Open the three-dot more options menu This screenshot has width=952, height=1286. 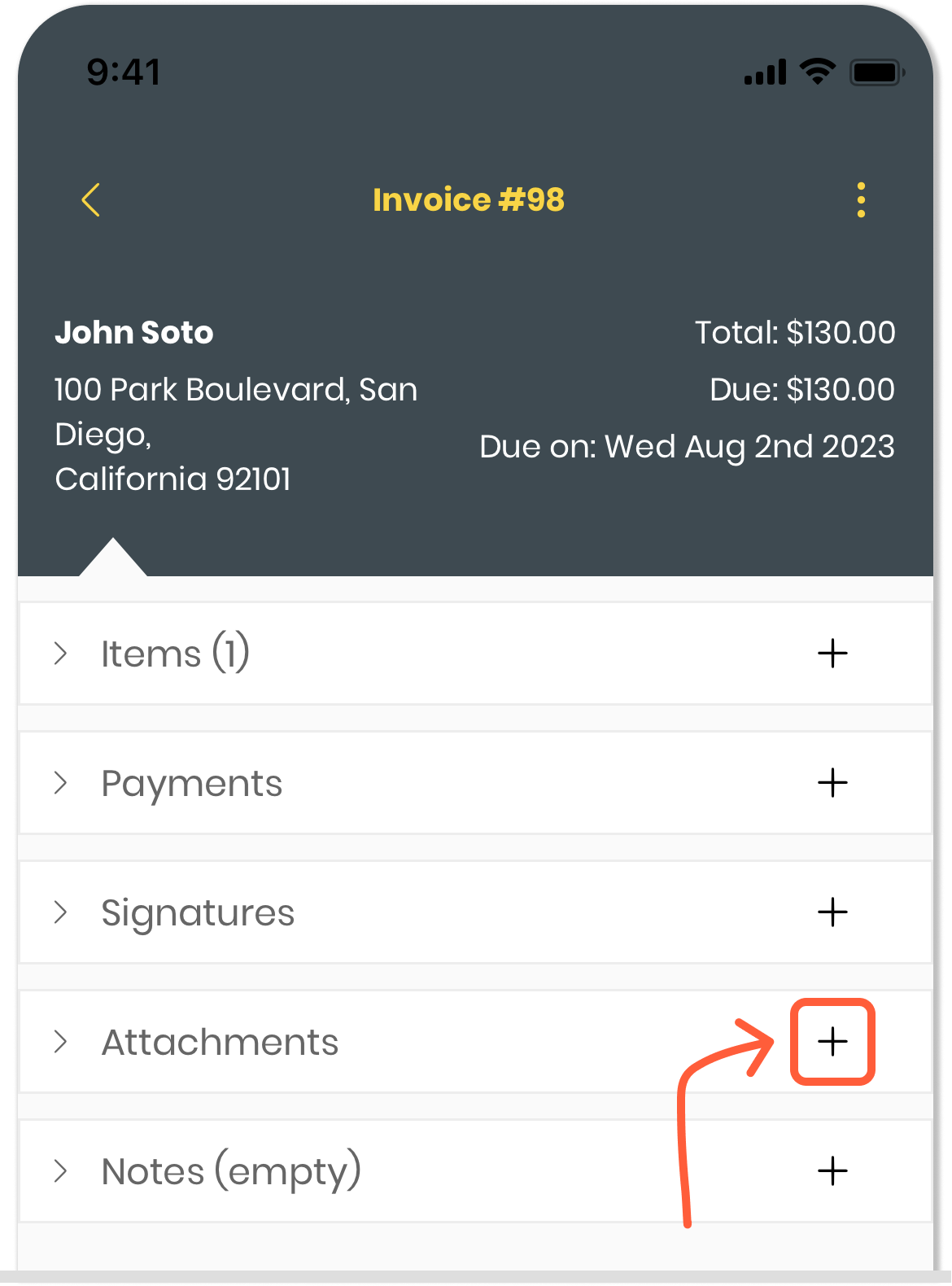pos(861,200)
